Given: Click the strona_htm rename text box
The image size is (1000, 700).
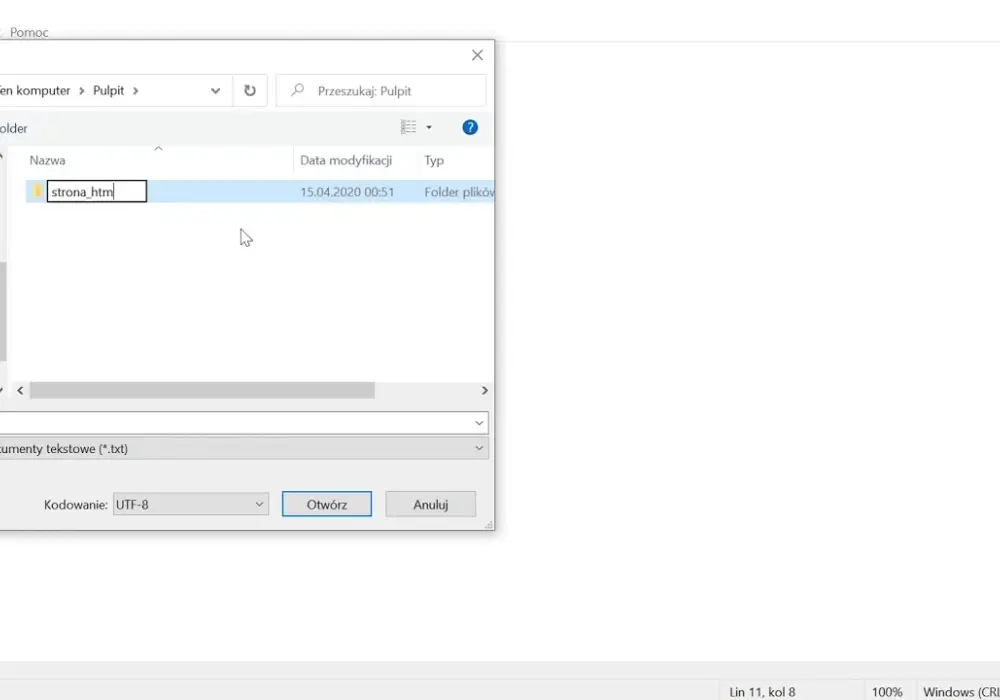Looking at the screenshot, I should [x=97, y=191].
